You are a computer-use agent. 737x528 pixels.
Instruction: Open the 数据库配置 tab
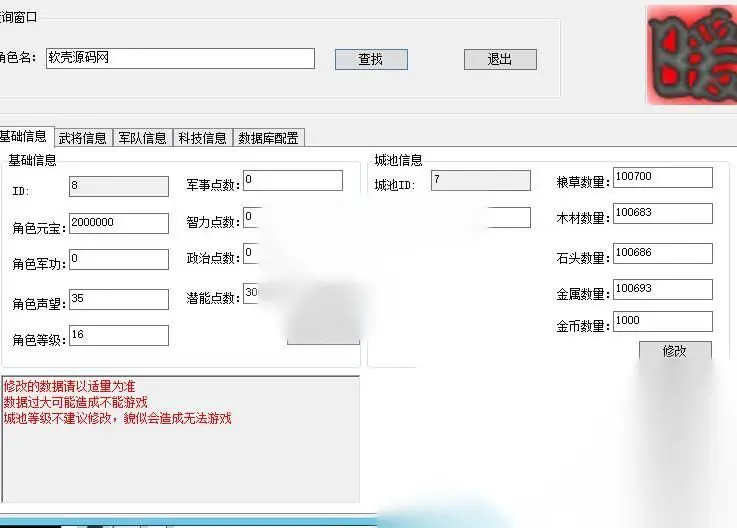click(268, 138)
